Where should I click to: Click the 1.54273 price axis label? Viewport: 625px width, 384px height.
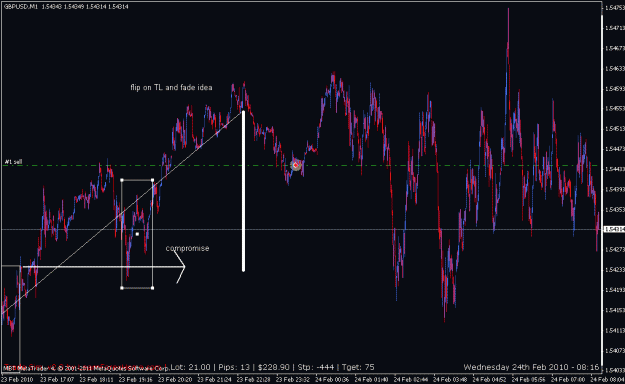tap(615, 250)
